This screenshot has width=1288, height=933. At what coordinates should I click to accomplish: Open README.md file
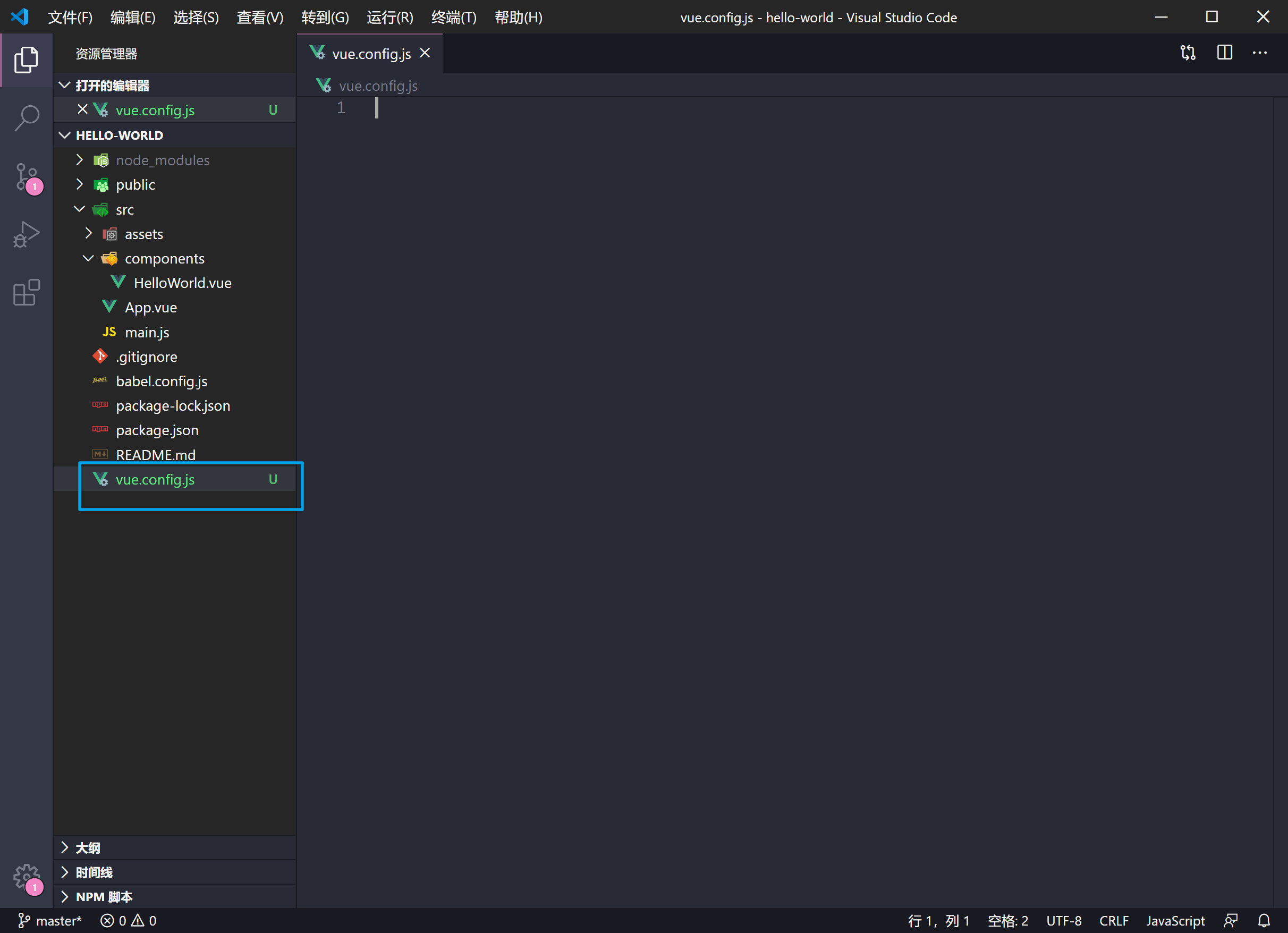[x=174, y=455]
